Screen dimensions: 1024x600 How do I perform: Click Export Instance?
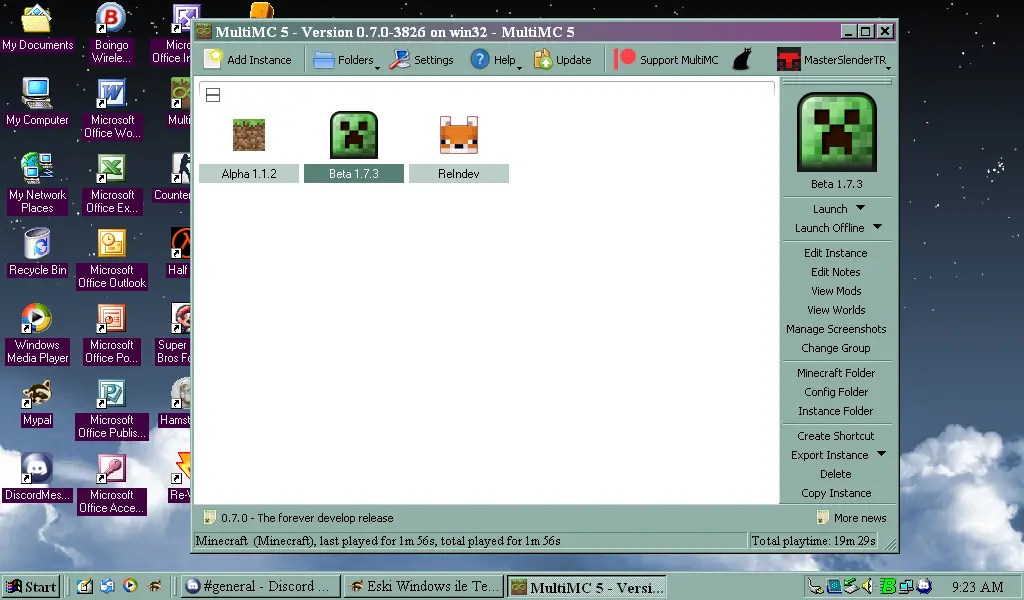829,455
